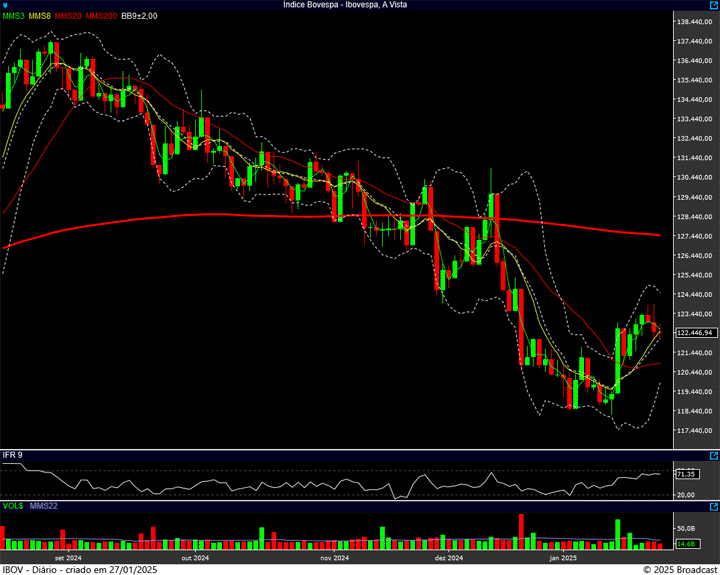Click the 'set 2024' date on time axis
Image resolution: width=720 pixels, height=575 pixels.
[68, 557]
